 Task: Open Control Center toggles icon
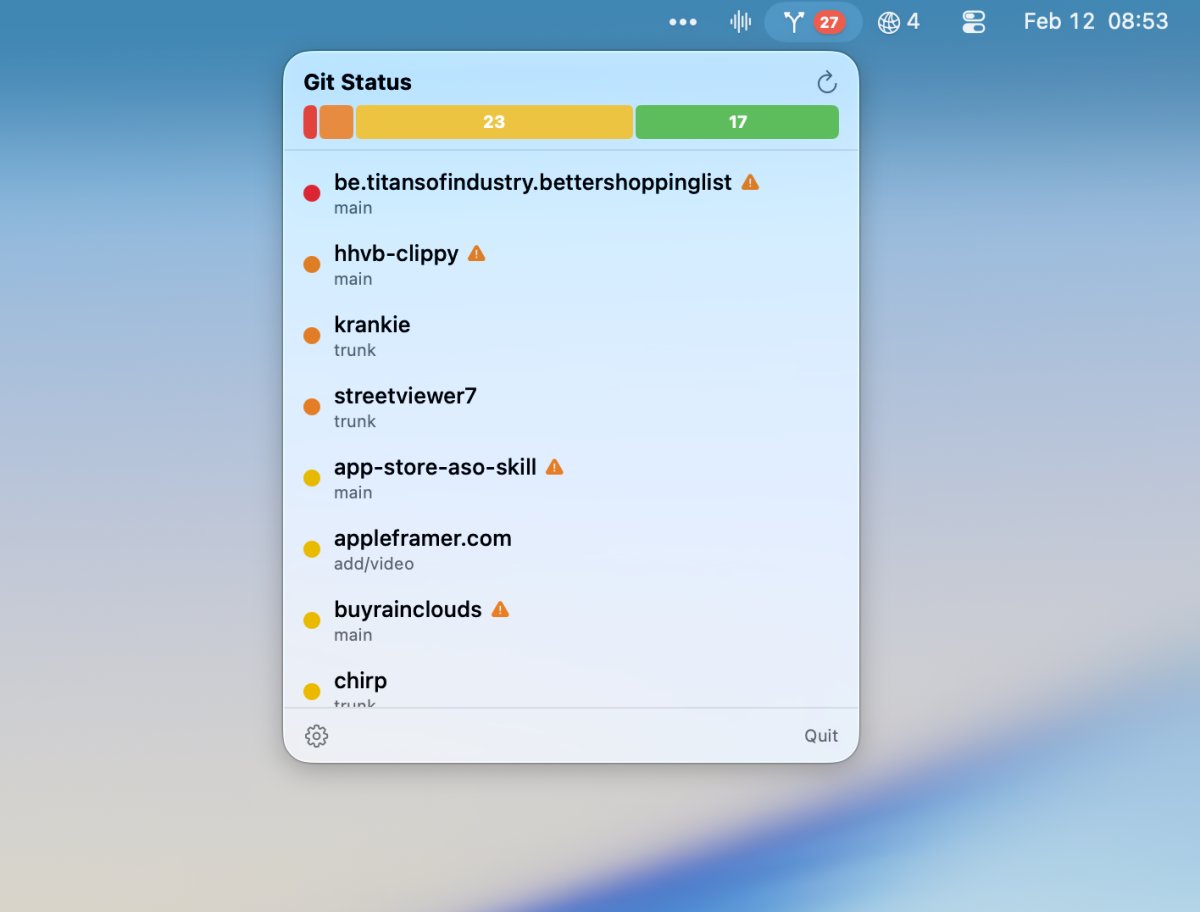[974, 22]
